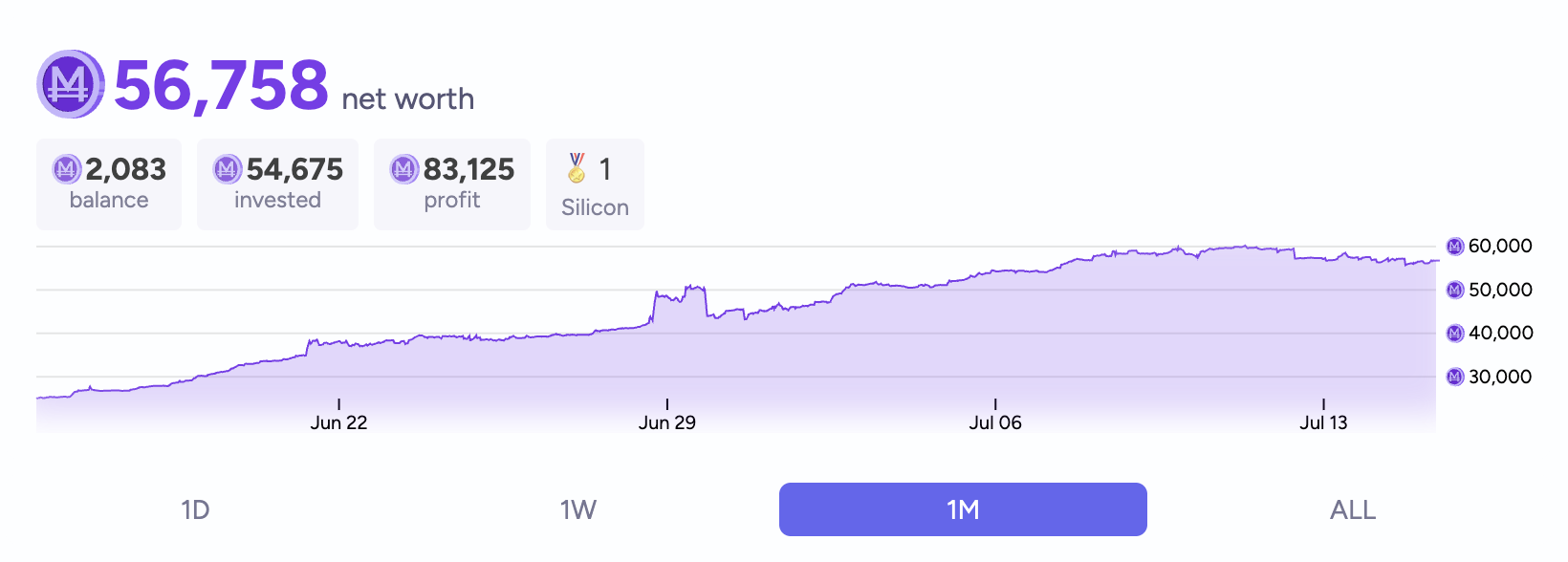Click the mana icon beside 2,083 balance

click(66, 169)
